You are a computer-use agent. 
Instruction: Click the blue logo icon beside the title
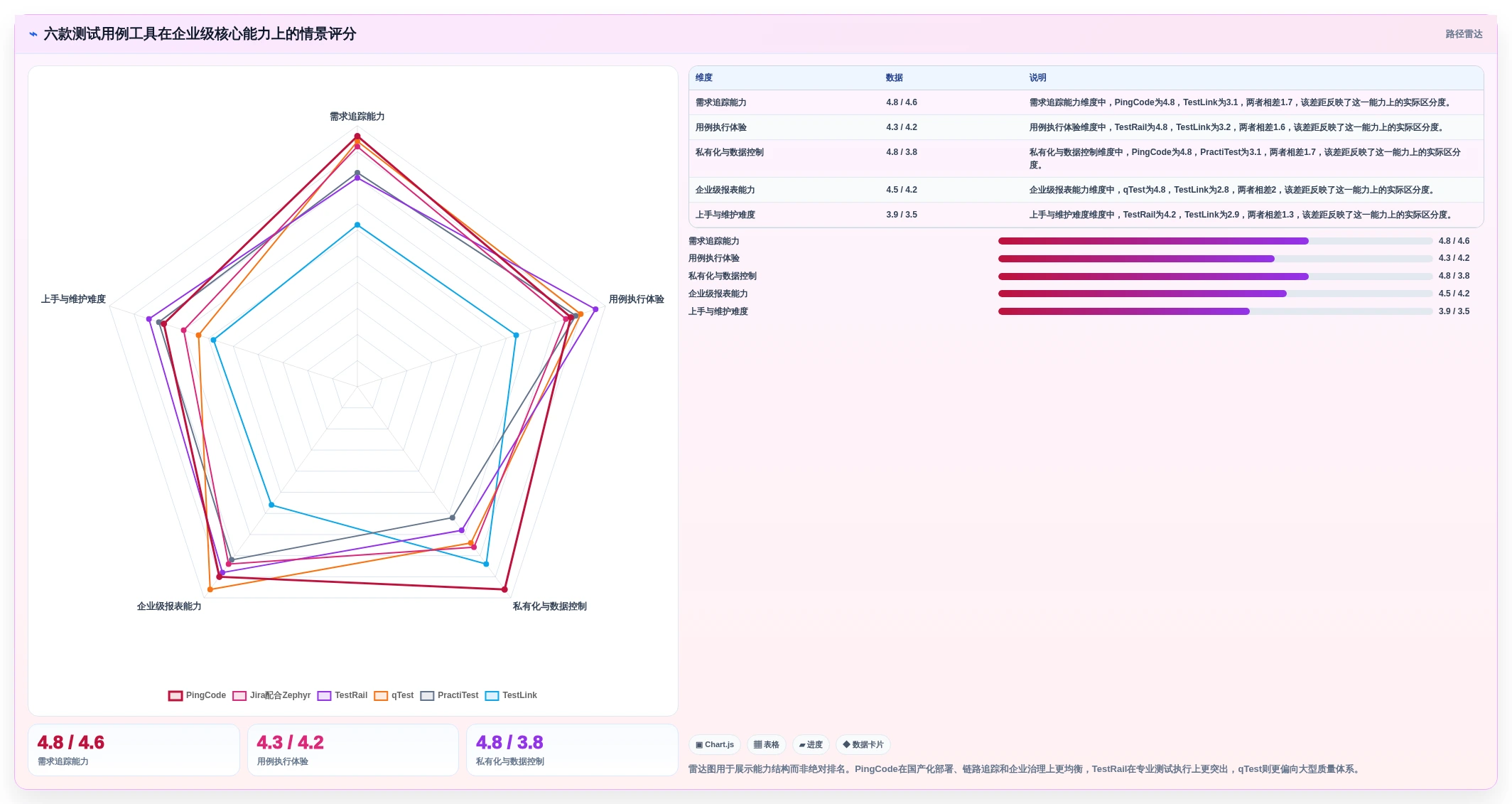(33, 34)
